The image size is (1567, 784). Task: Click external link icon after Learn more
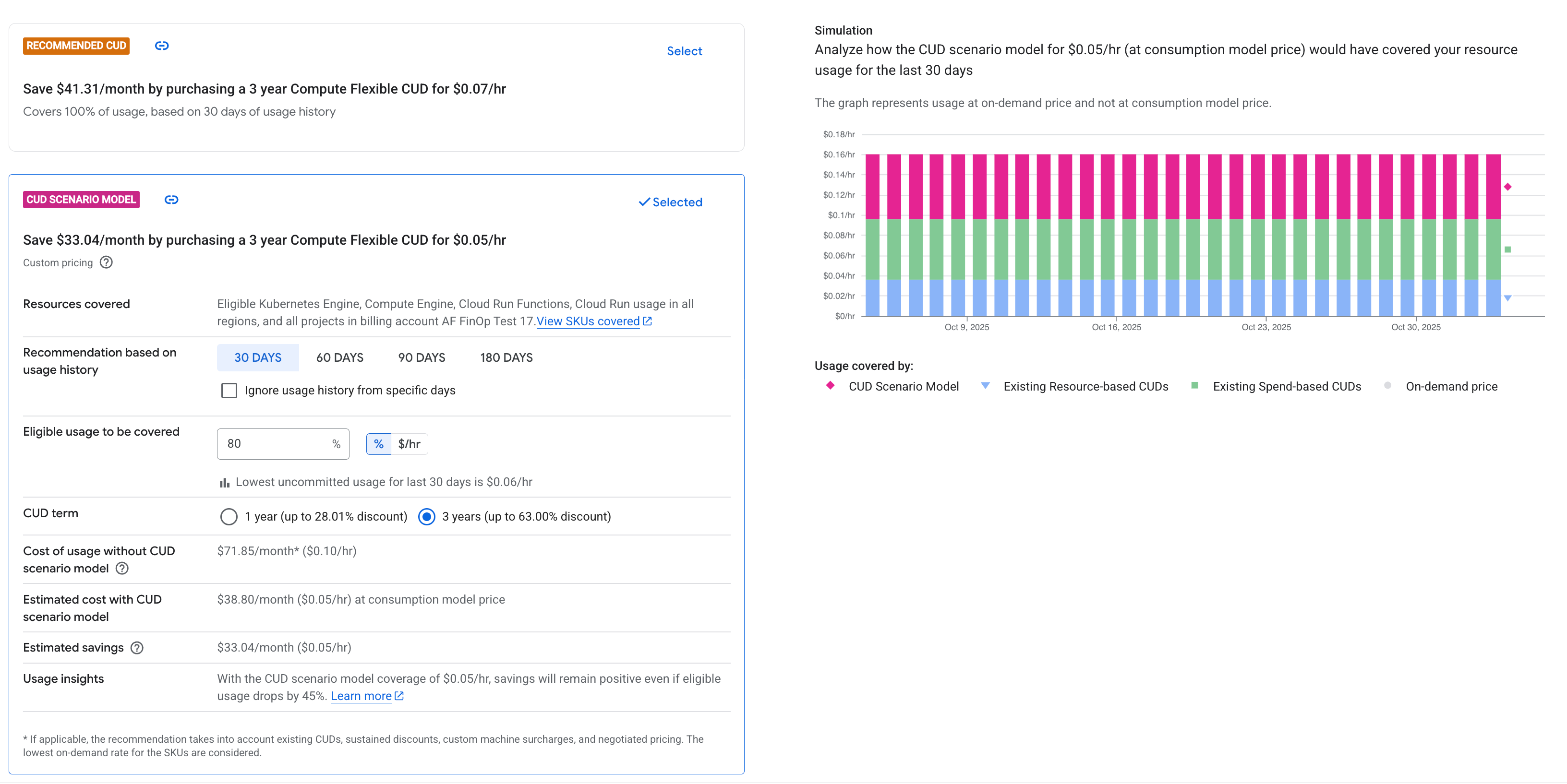[398, 696]
